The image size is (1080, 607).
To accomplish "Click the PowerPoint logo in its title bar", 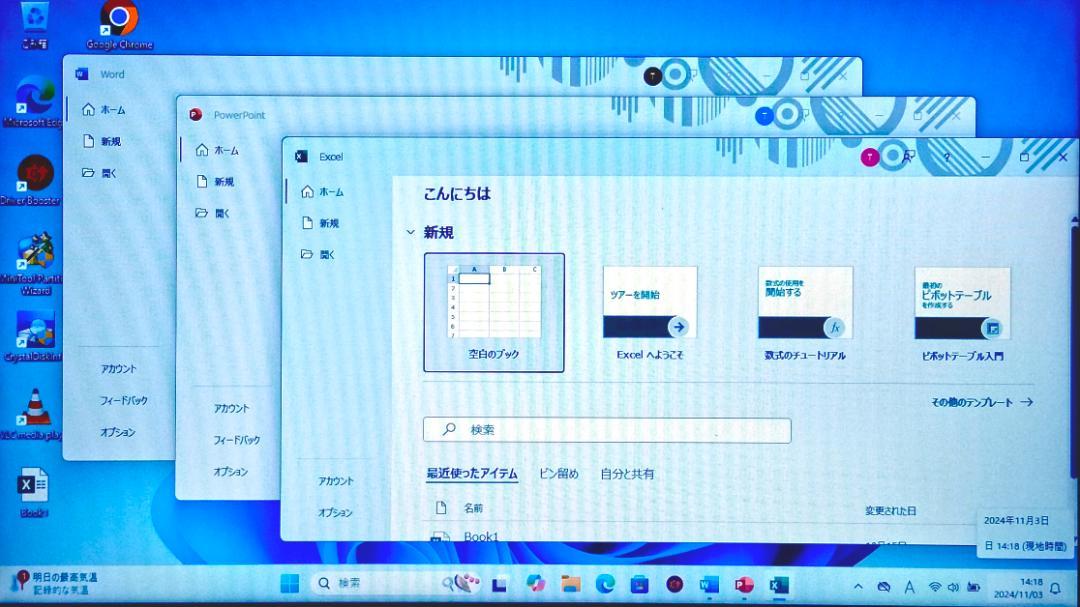I will point(196,114).
